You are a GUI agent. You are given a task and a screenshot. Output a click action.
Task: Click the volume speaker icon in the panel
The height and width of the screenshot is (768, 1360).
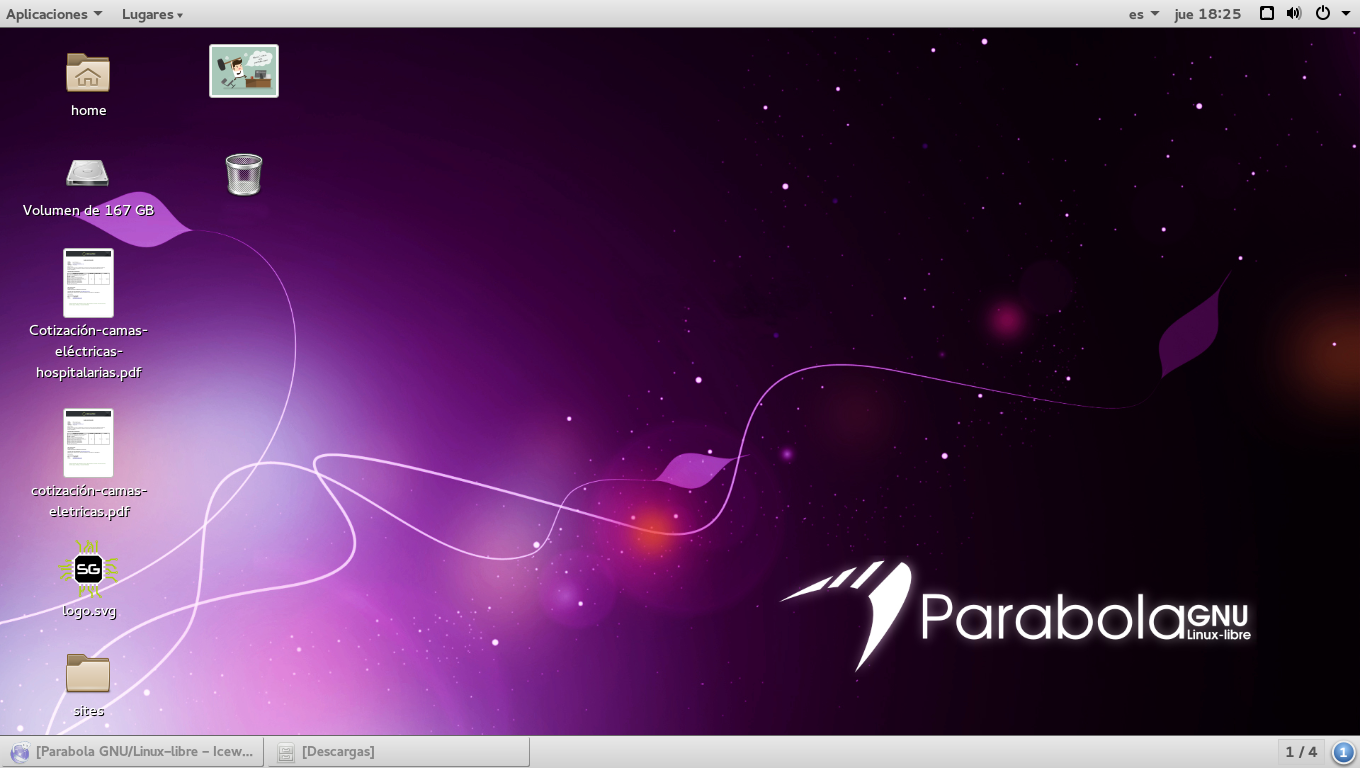(1294, 13)
